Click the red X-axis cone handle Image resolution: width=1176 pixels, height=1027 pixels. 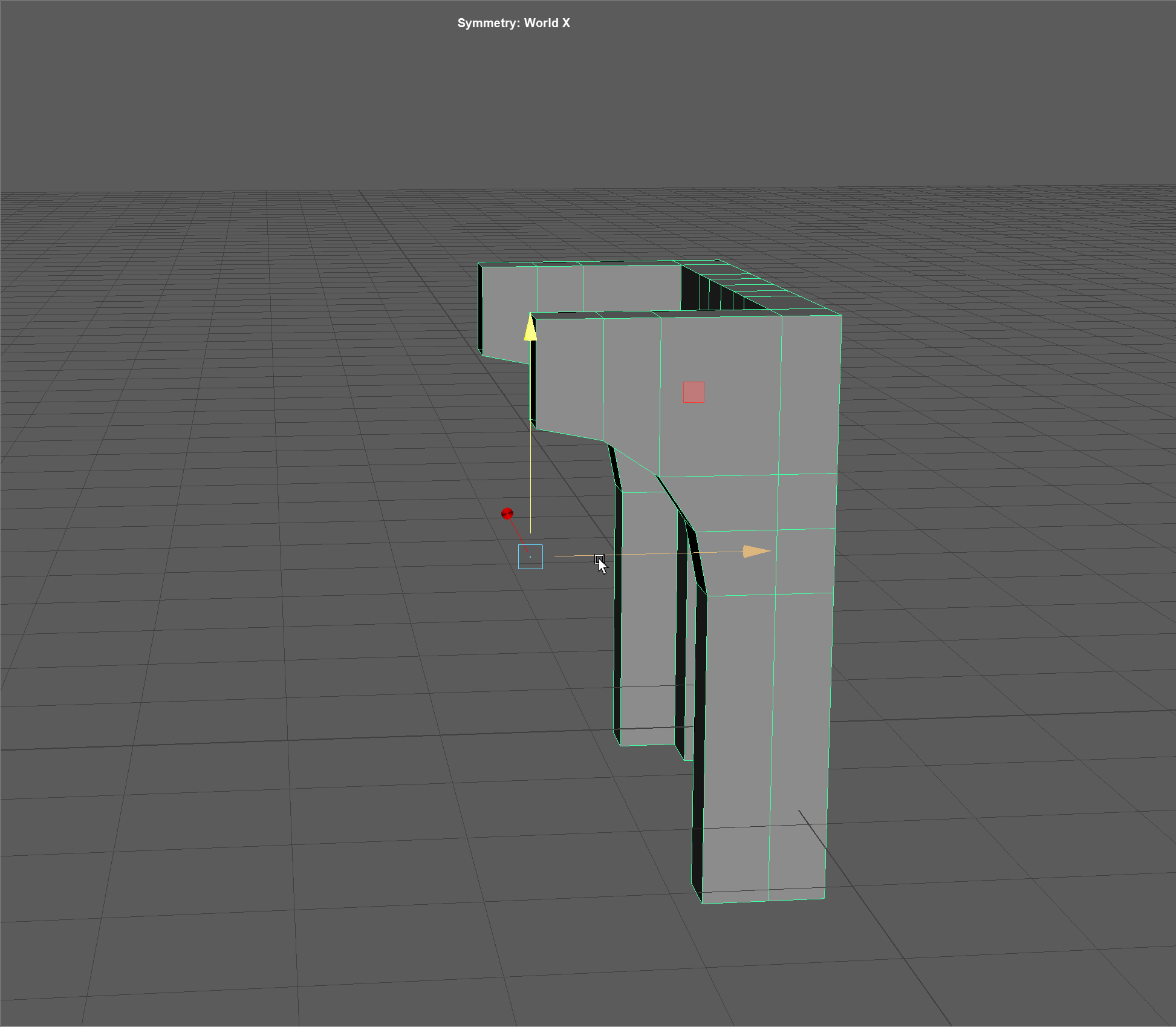click(507, 513)
